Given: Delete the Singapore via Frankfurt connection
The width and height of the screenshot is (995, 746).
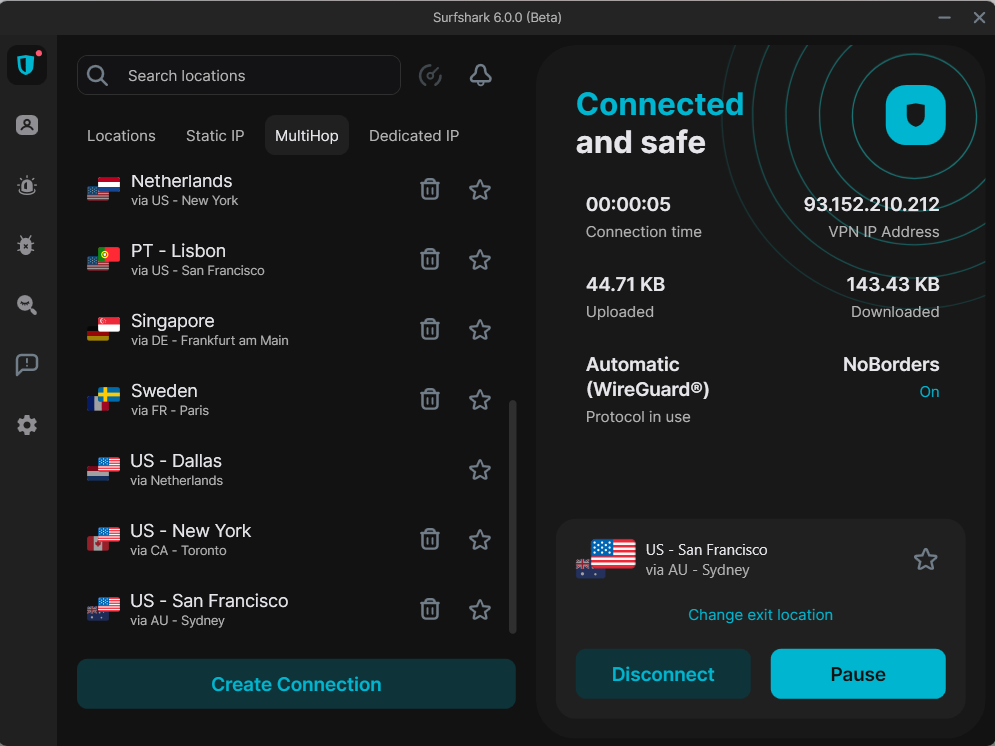Looking at the screenshot, I should point(430,330).
